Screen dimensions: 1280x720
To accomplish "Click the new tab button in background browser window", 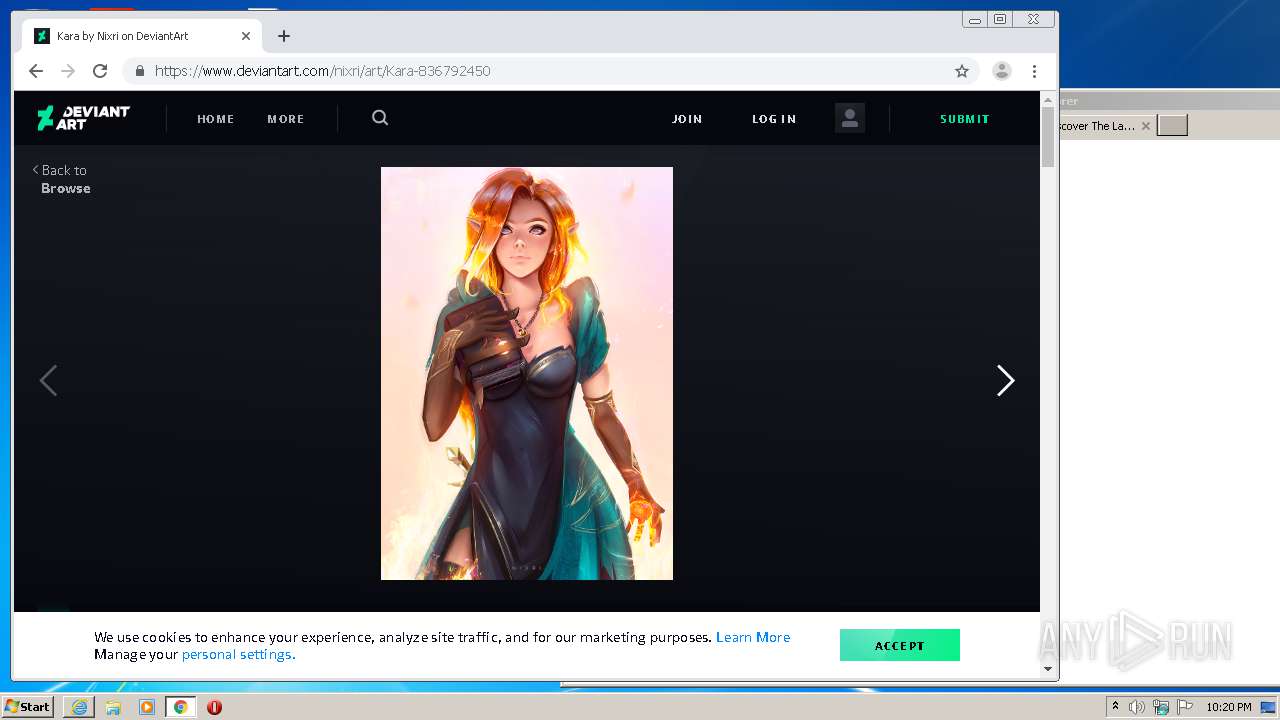I will coord(1172,125).
